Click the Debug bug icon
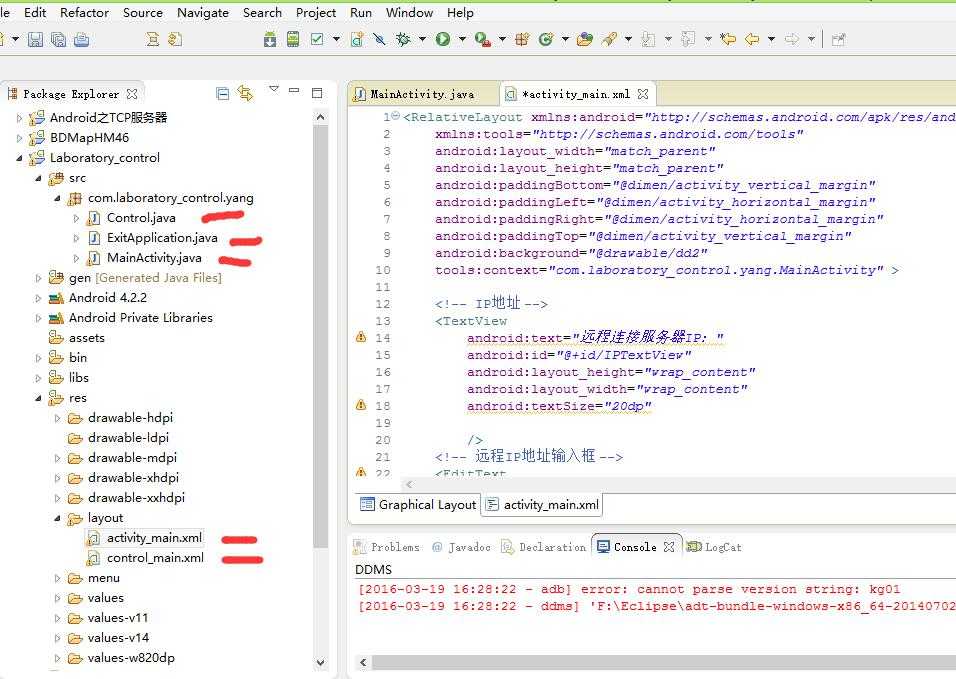956x679 pixels. 403,40
